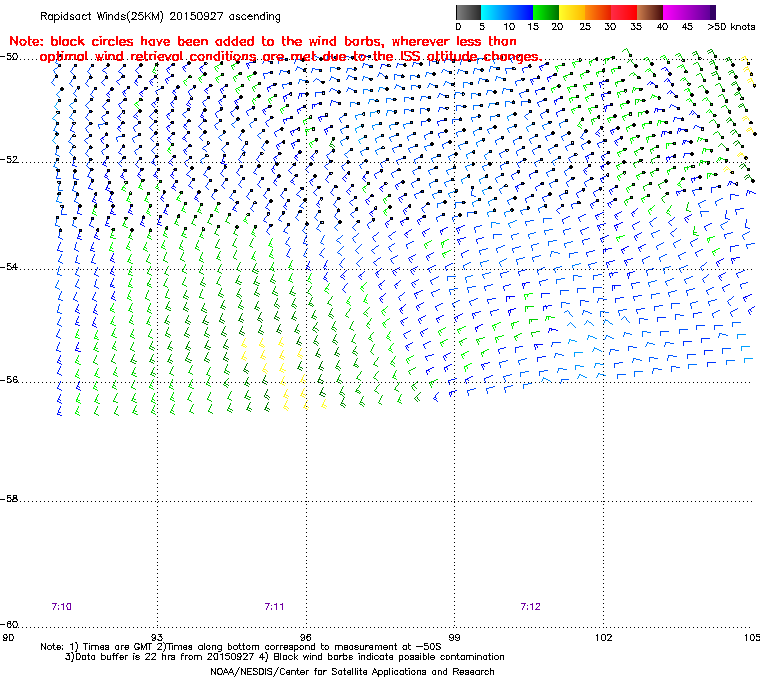The width and height of the screenshot is (760, 688).
Task: Click the -50 latitude label
Action: coord(9,57)
